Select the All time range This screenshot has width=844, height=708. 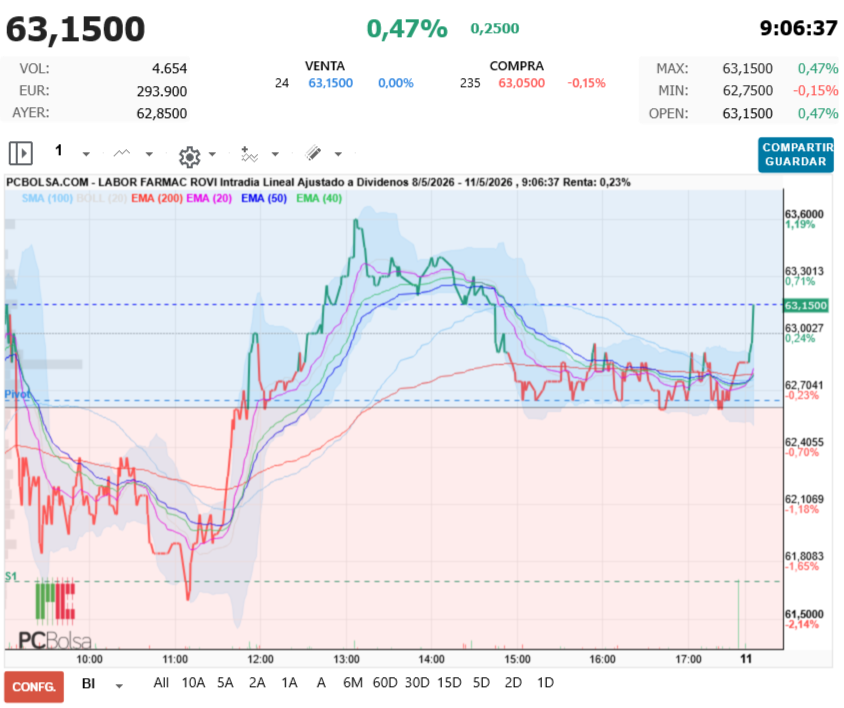tap(161, 683)
